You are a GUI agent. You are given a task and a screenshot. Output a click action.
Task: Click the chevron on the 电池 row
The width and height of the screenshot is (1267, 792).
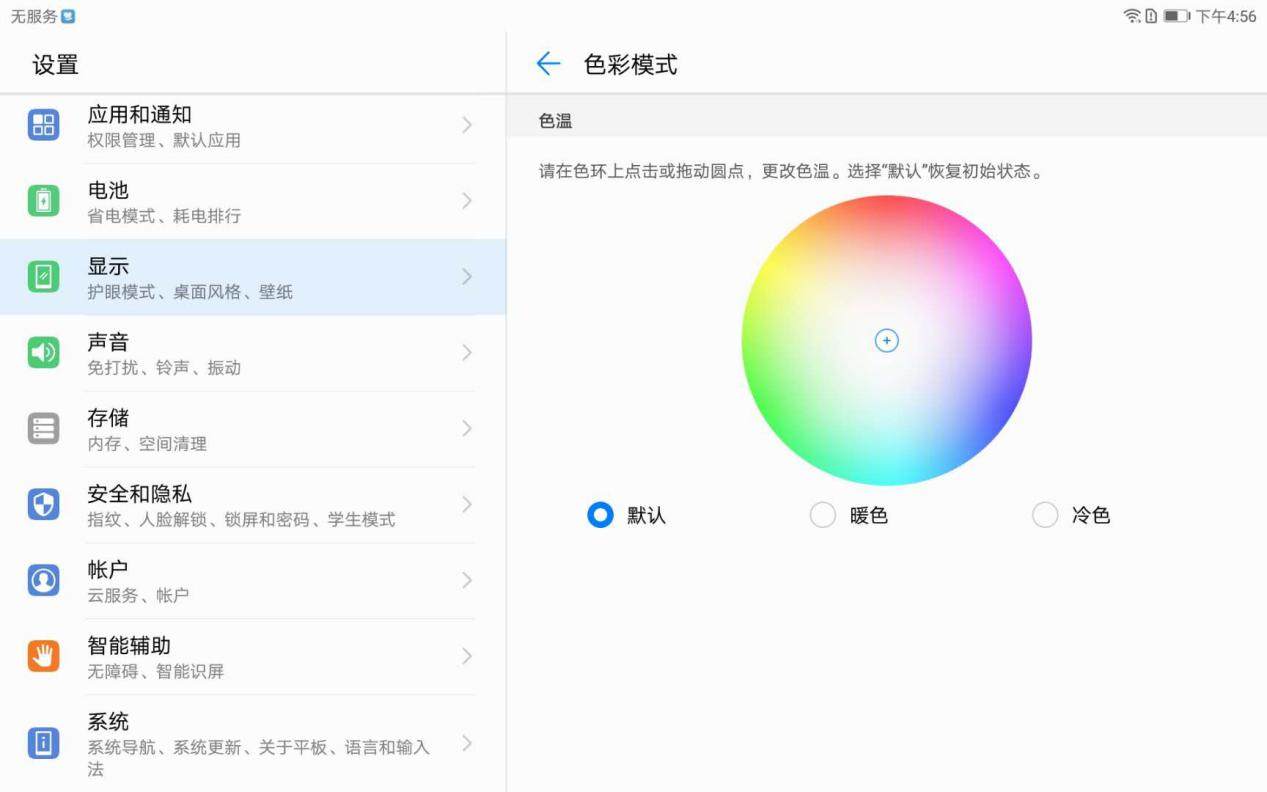[467, 201]
